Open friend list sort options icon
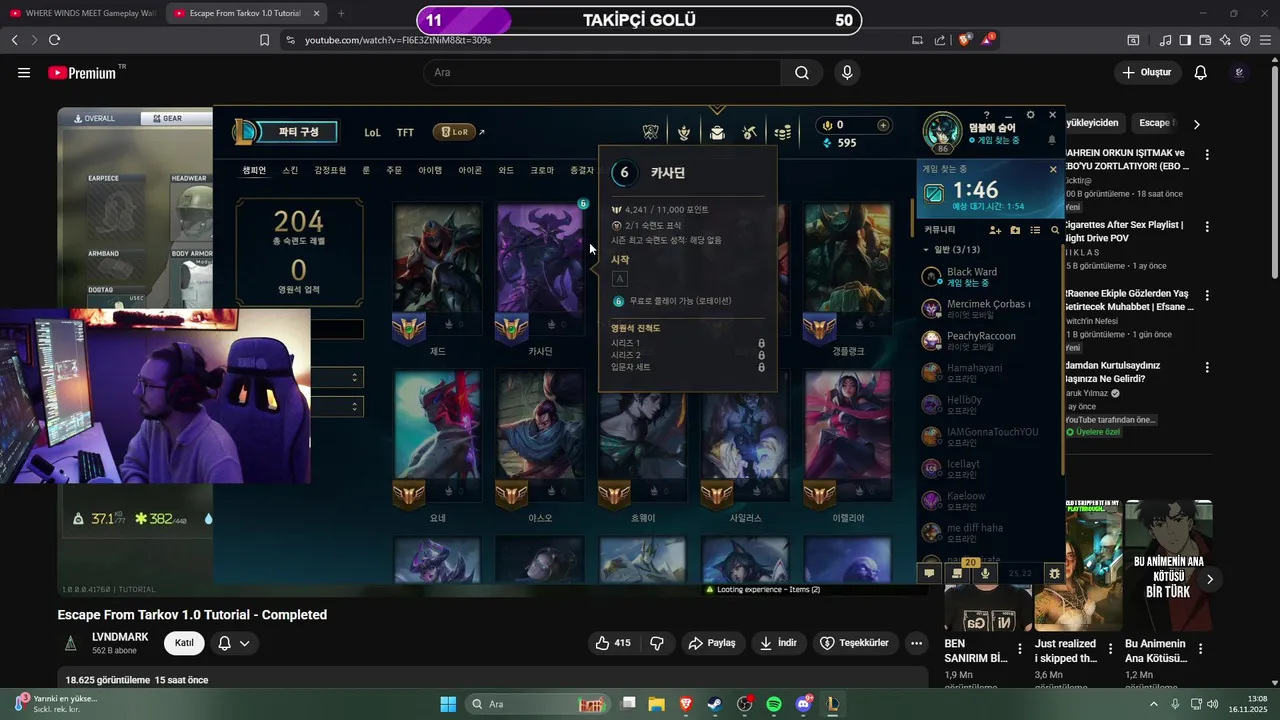Viewport: 1280px width, 720px height. click(1035, 230)
